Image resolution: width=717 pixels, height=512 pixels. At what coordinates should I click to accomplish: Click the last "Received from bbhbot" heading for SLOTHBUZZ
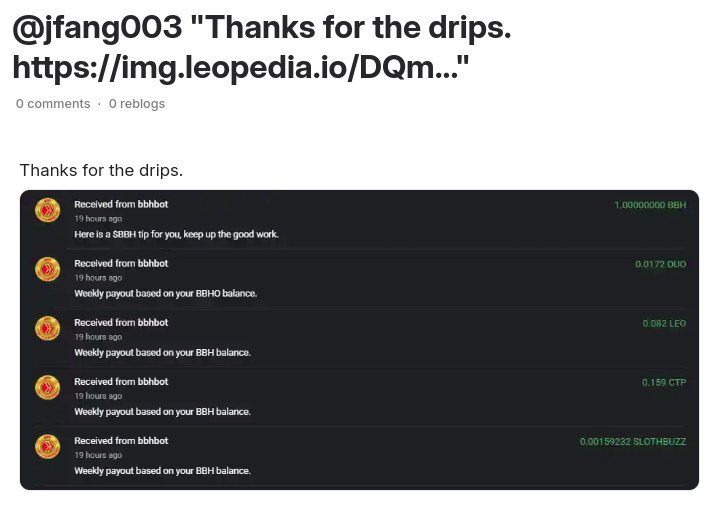pos(121,441)
